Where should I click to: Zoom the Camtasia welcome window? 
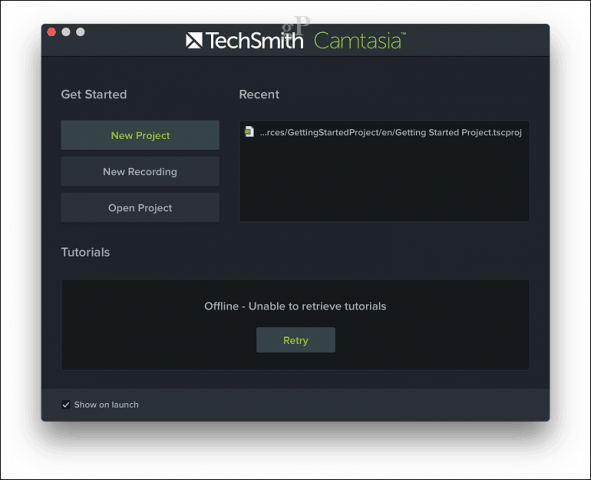(x=80, y=32)
